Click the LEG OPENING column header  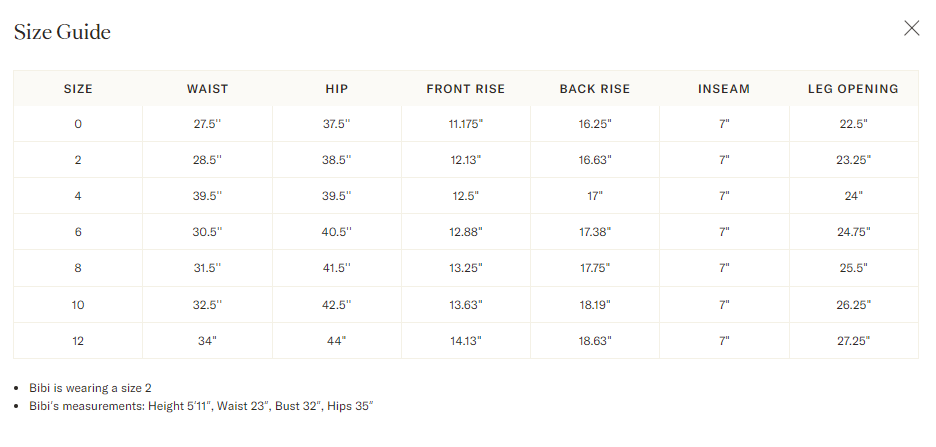854,89
